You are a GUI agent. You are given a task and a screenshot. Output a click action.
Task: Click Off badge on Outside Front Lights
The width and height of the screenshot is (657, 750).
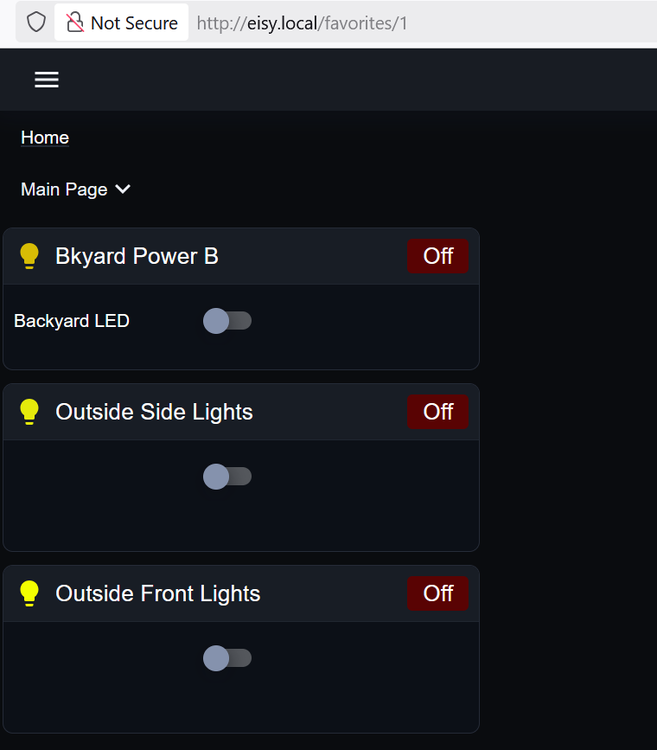click(438, 594)
